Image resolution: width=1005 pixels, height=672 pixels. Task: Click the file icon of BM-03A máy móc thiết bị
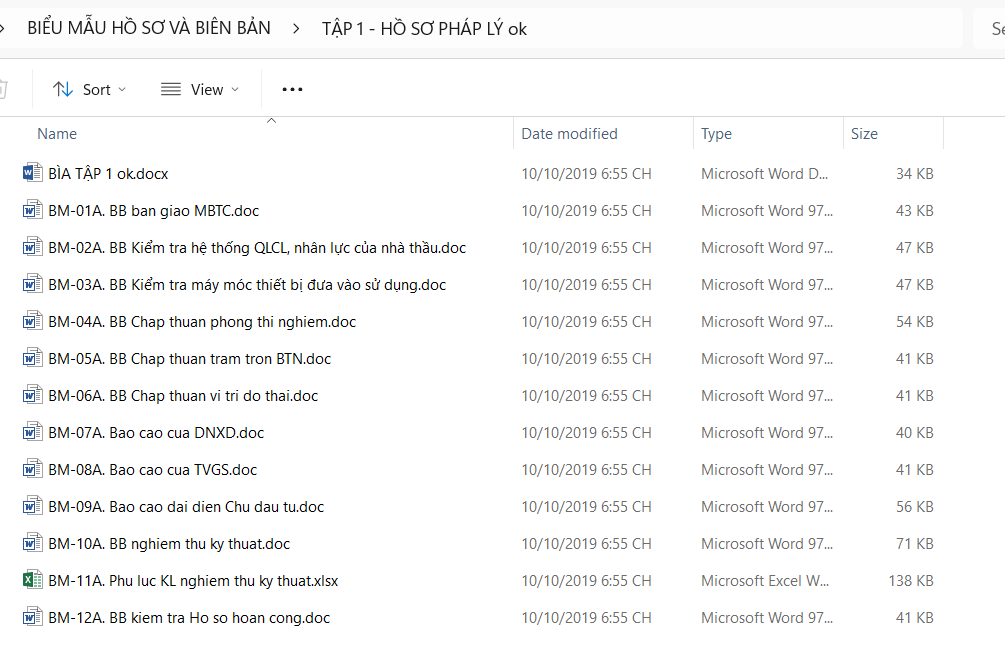click(32, 284)
